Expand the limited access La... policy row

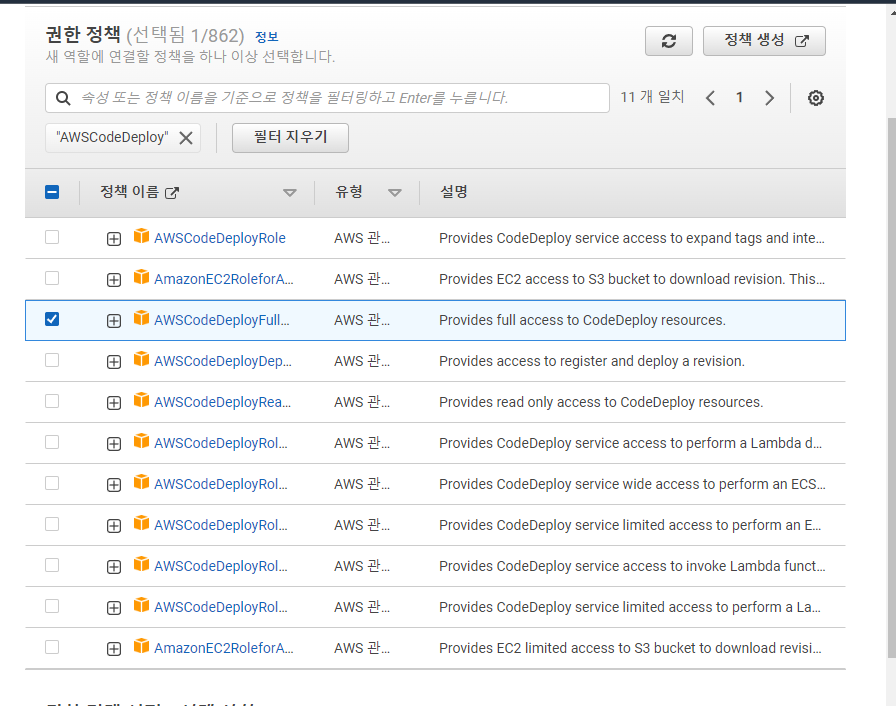point(114,608)
